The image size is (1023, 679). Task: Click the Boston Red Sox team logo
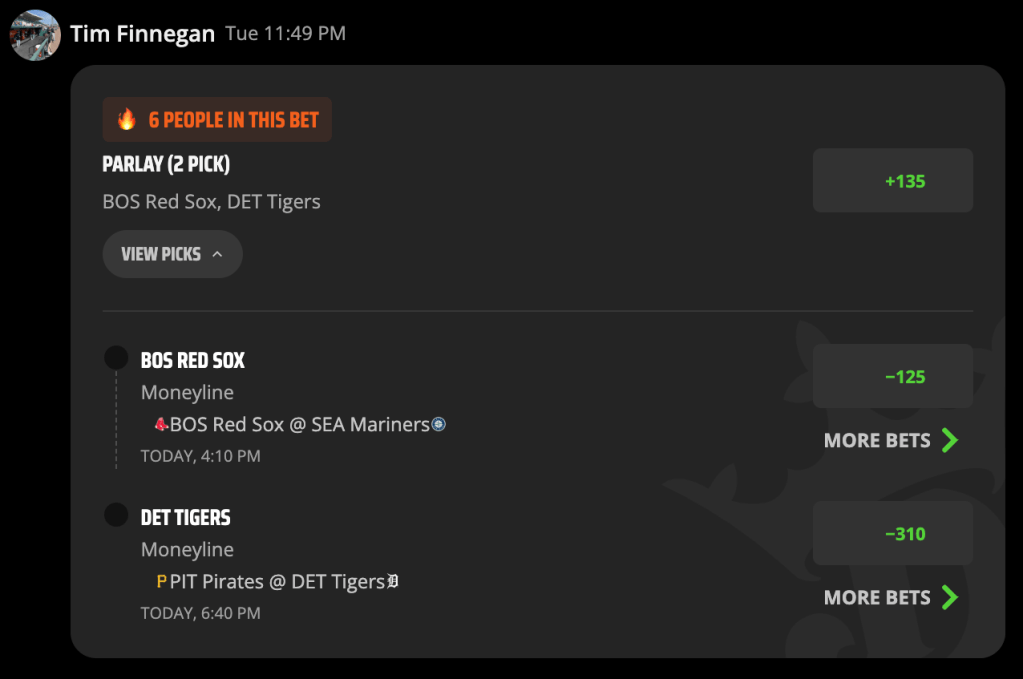pos(161,425)
